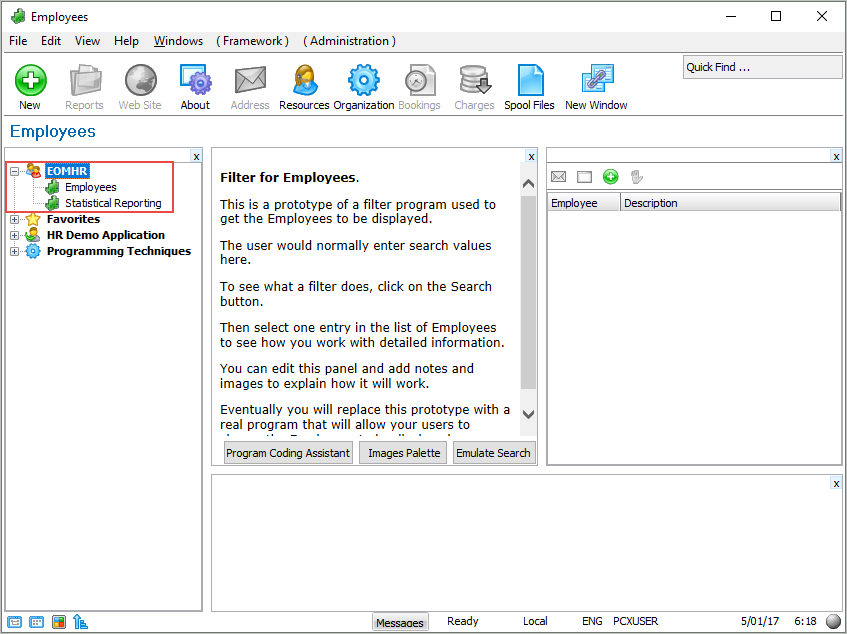
Task: Select HR Demo Application in the tree
Action: (106, 235)
